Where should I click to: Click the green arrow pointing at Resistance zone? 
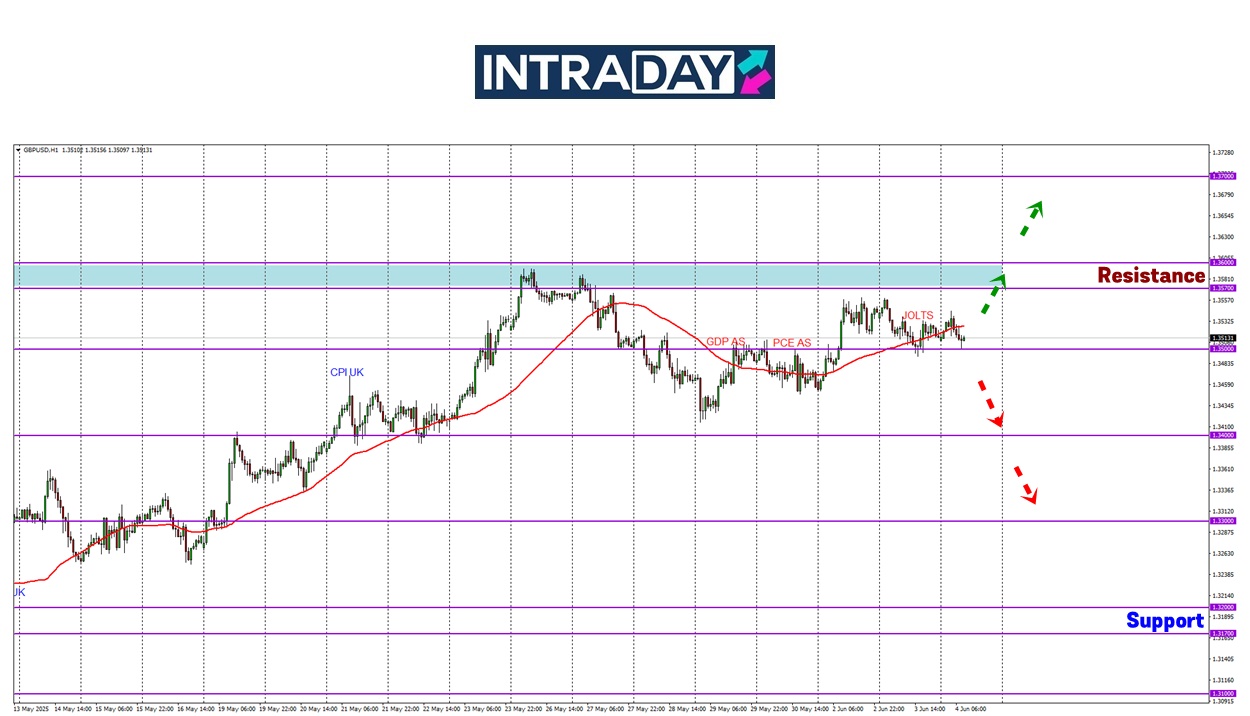pyautogui.click(x=992, y=293)
